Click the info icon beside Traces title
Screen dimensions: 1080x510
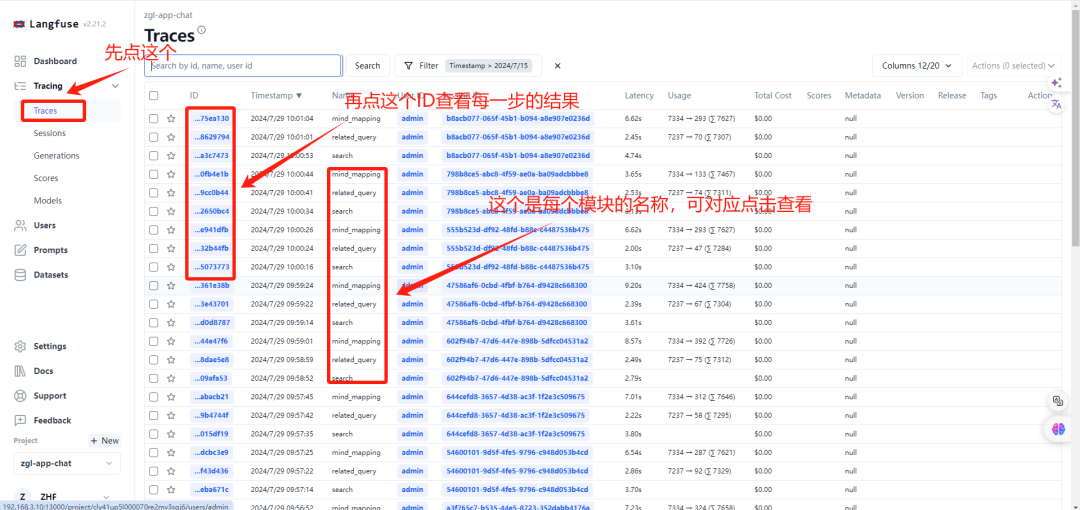pyautogui.click(x=202, y=30)
